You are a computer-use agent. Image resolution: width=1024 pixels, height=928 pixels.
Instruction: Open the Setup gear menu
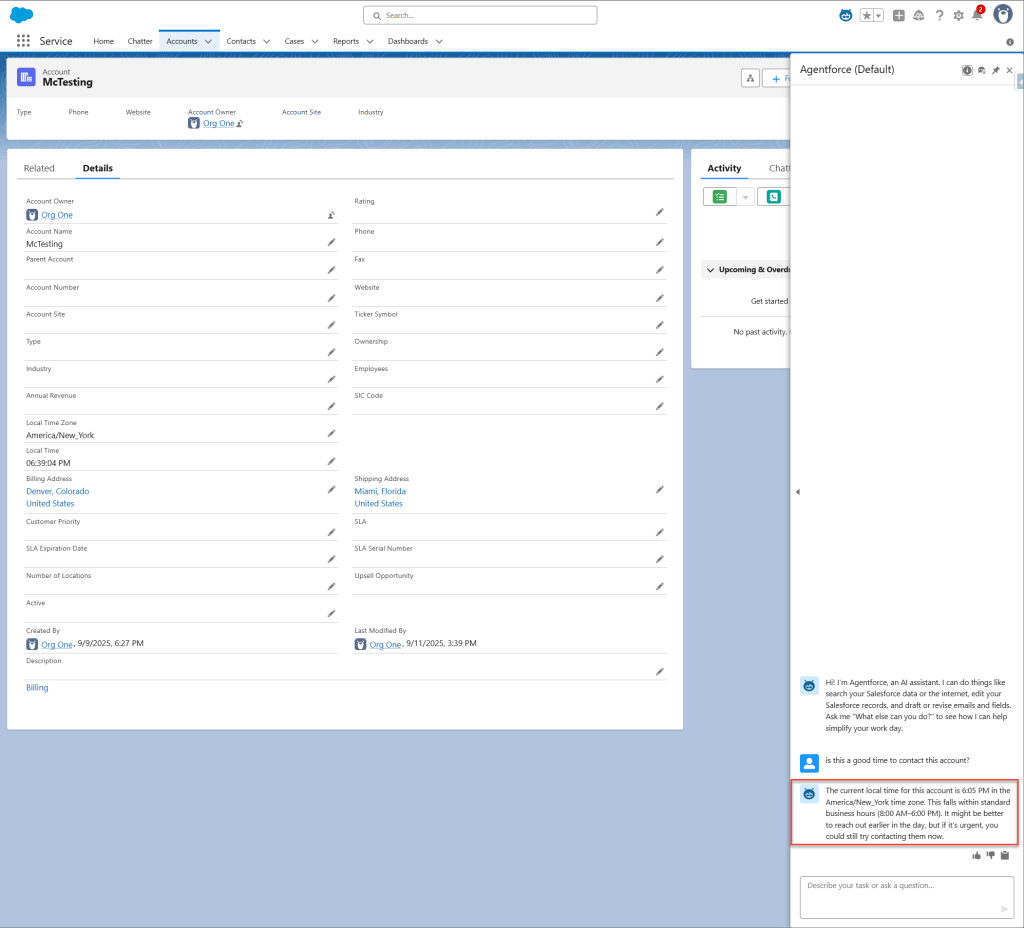[958, 15]
